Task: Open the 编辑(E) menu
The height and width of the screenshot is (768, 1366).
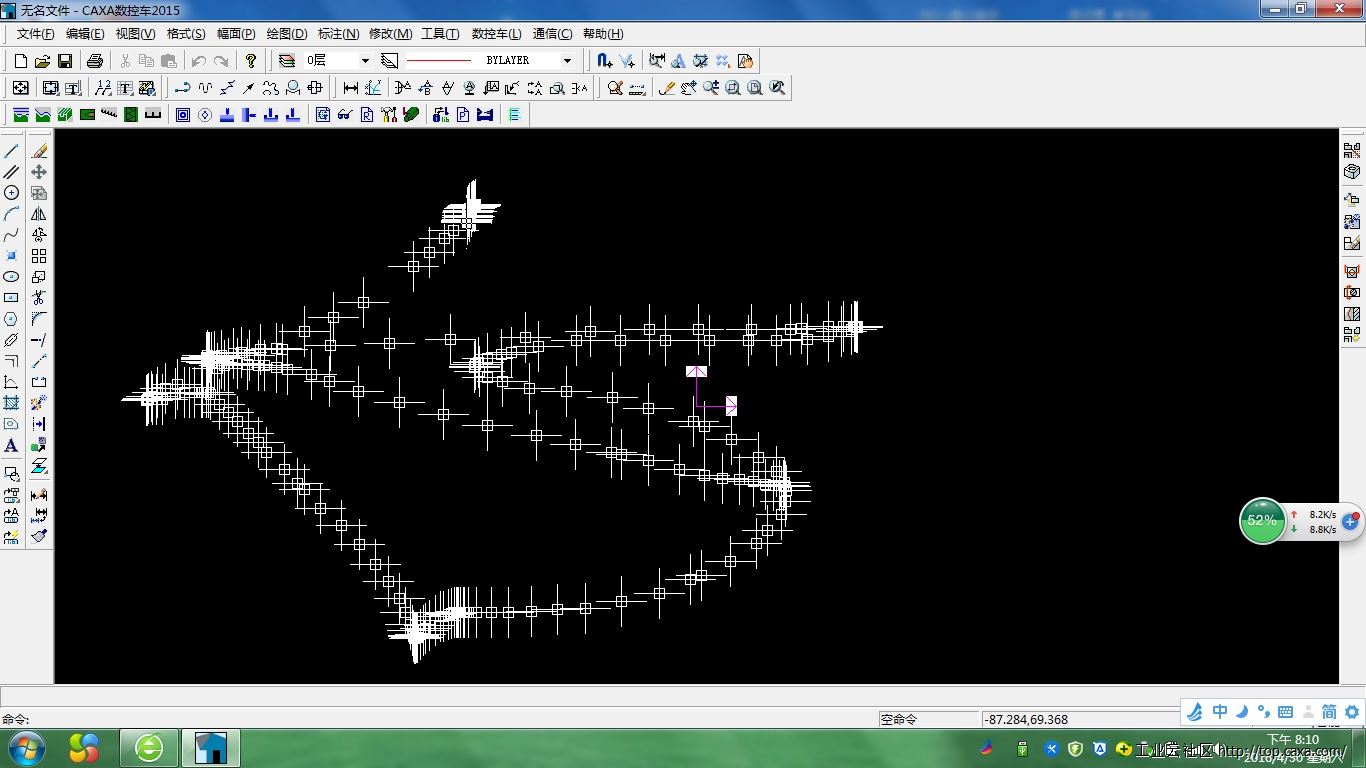Action: point(85,34)
